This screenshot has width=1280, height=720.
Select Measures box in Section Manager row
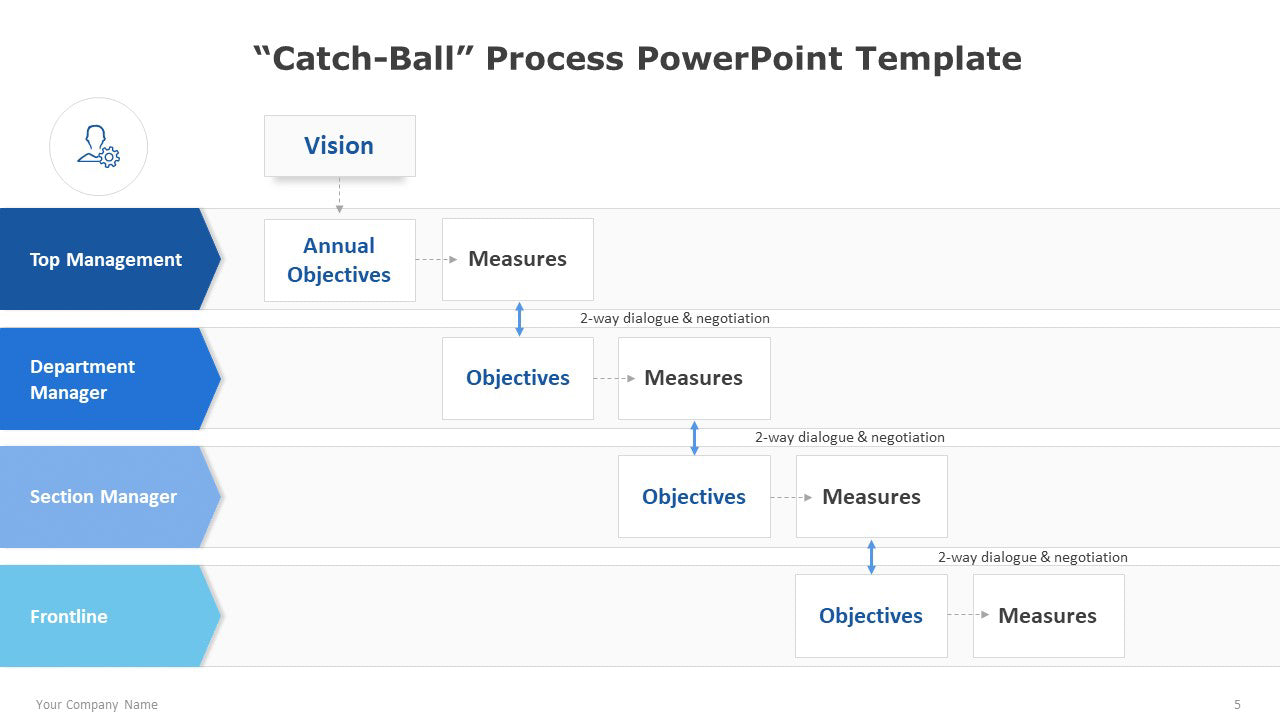click(x=872, y=497)
